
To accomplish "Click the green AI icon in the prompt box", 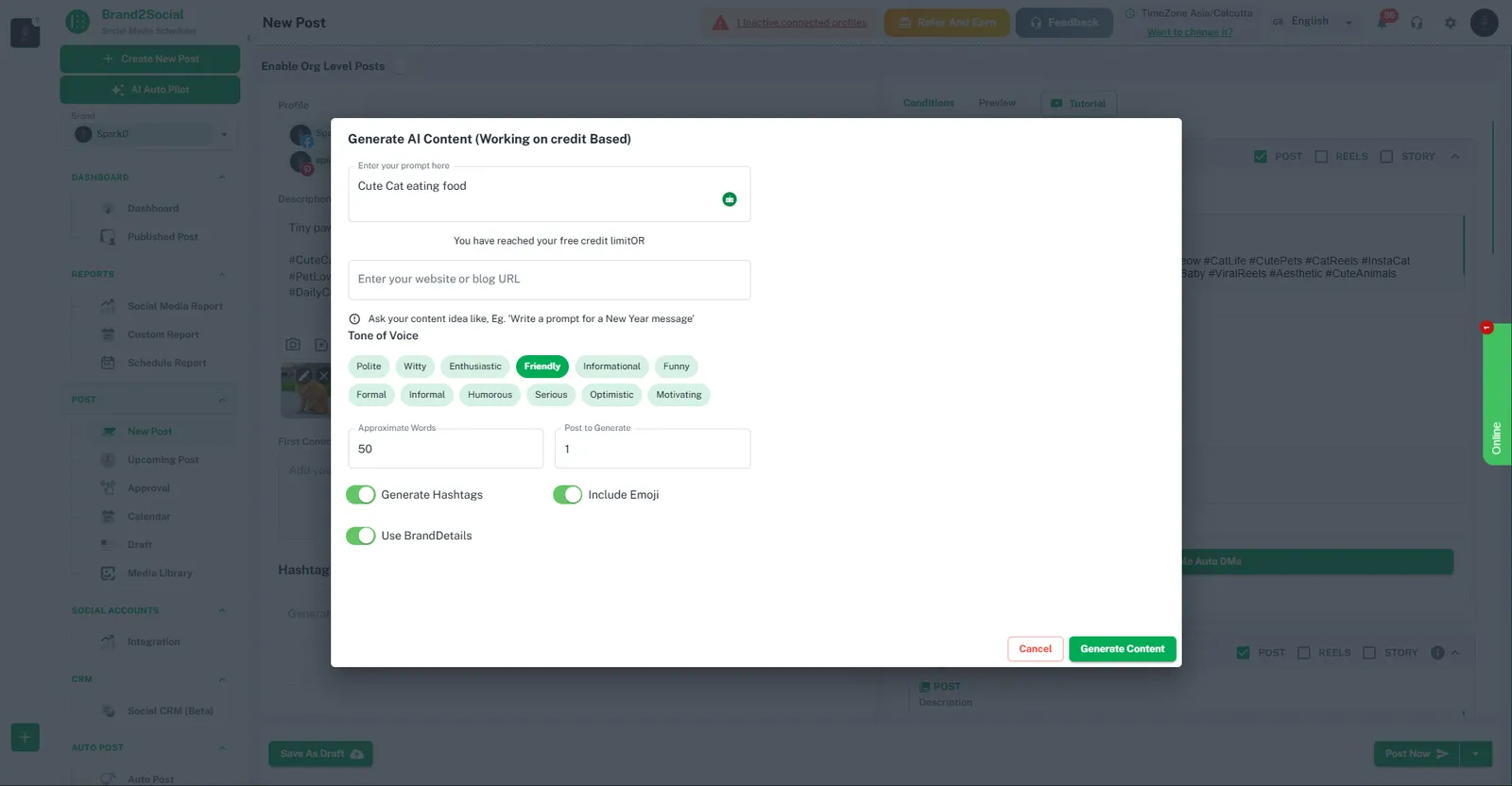I will 730,199.
